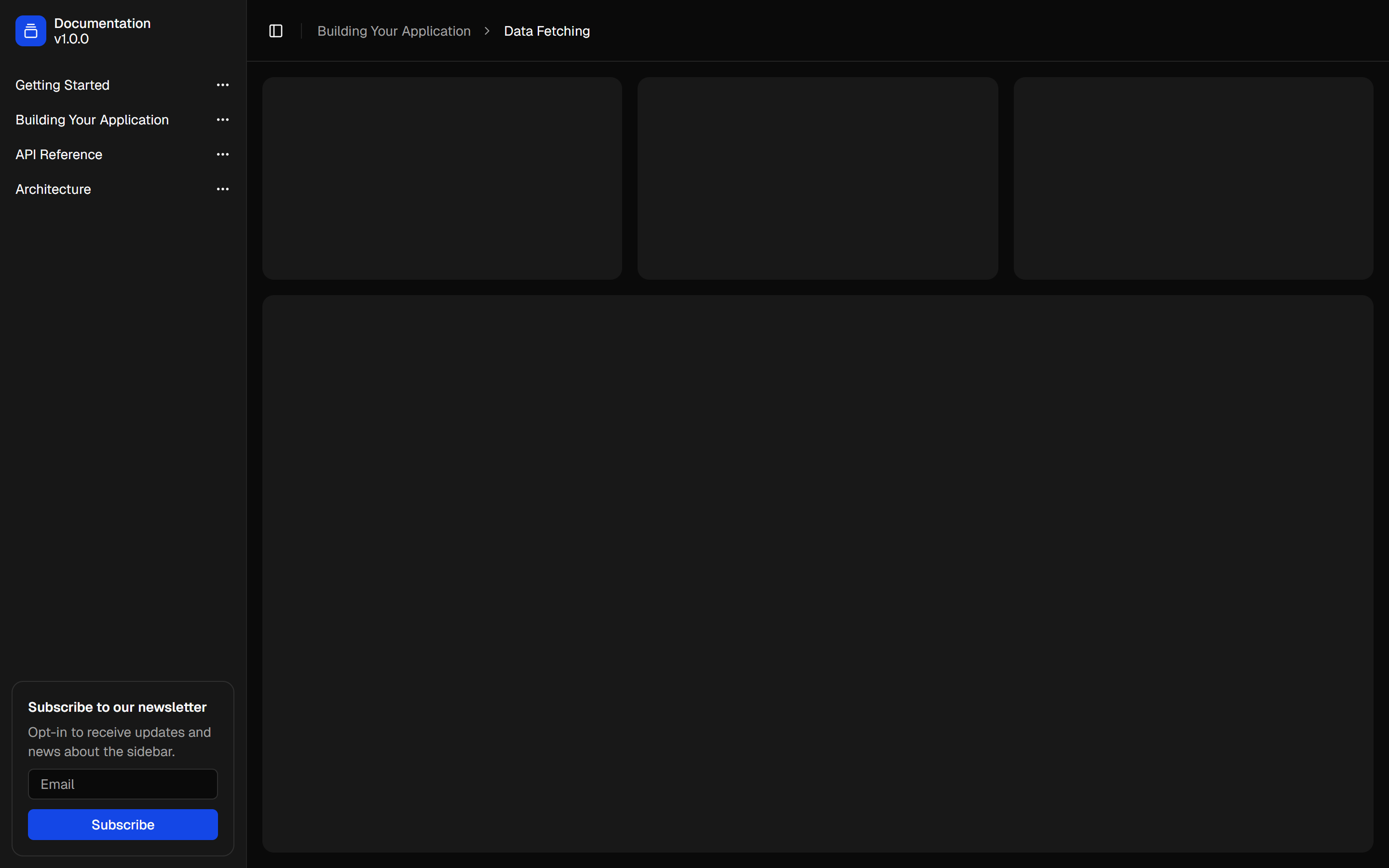Click breadcrumb chevron separator
Viewport: 1389px width, 868px height.
coord(487,31)
